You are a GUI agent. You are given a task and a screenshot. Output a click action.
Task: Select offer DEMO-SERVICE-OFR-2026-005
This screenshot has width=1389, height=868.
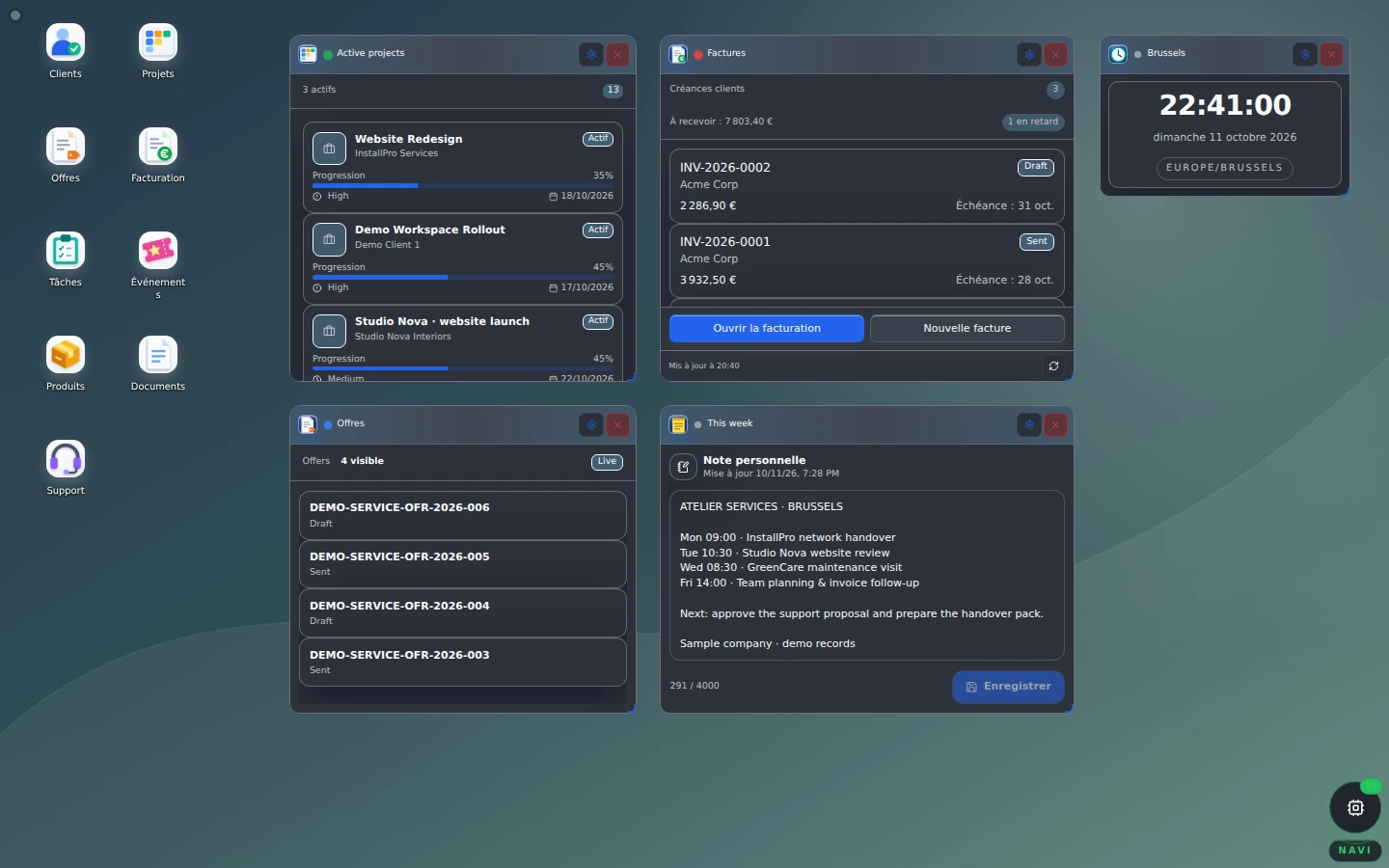[x=463, y=565]
